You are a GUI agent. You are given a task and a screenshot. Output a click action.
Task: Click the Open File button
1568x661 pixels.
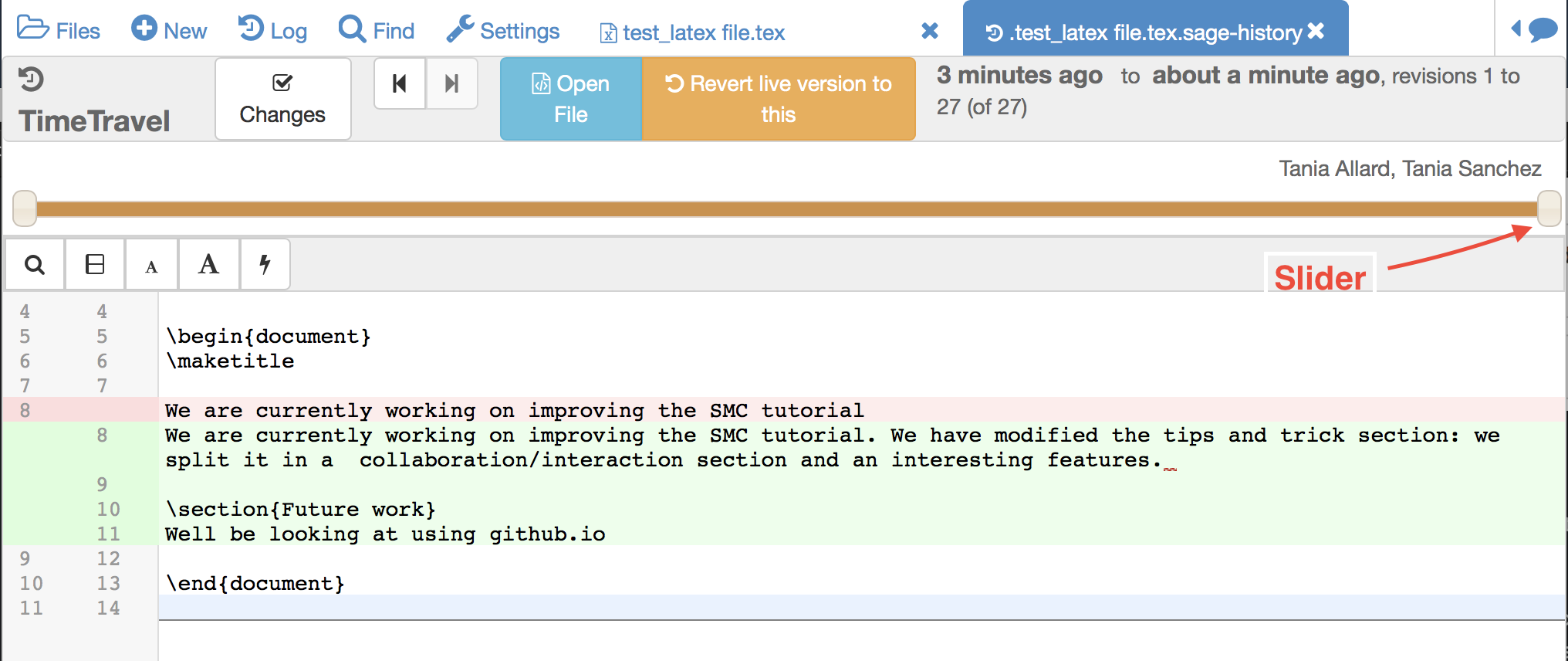[571, 99]
